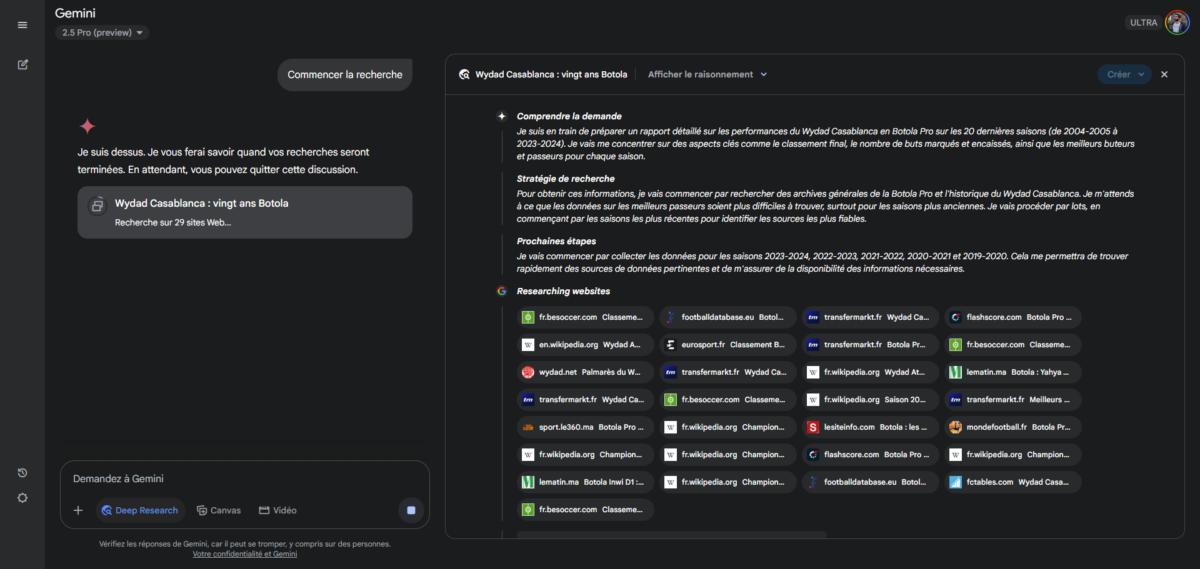Open the profile avatar account menu
Viewport: 1200px width, 569px height.
coord(1177,22)
